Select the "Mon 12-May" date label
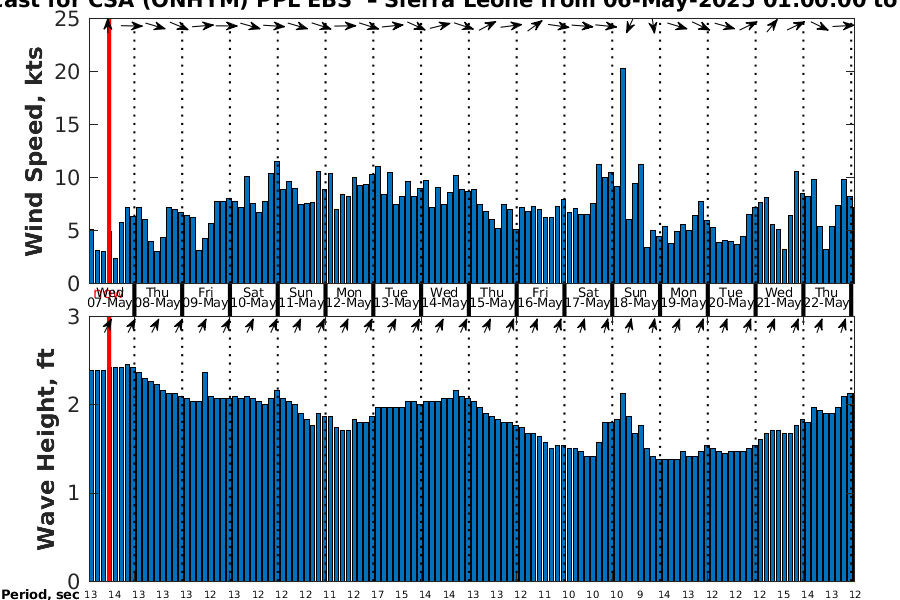Viewport: 900px width, 600px height. point(349,297)
